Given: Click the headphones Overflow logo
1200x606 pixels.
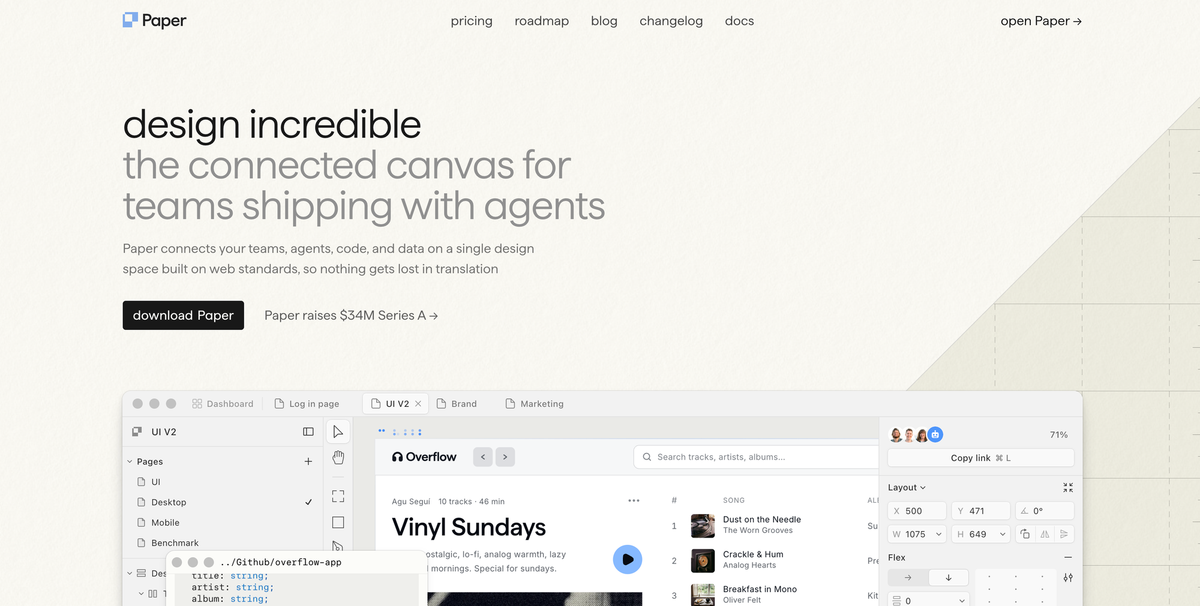Looking at the screenshot, I should pos(424,457).
